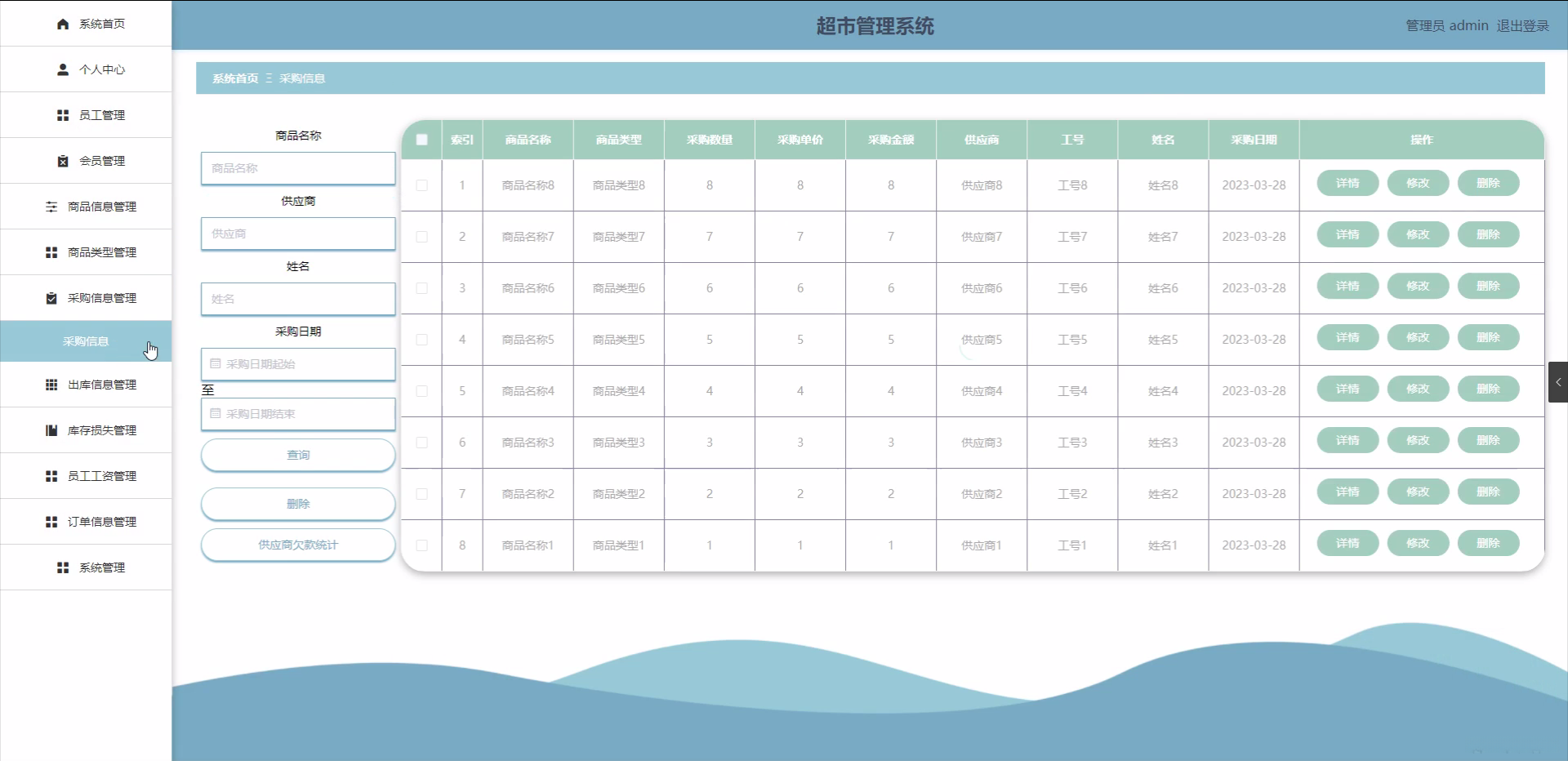The image size is (1568, 761).
Task: Click the 采购金额 column header
Action: (891, 140)
